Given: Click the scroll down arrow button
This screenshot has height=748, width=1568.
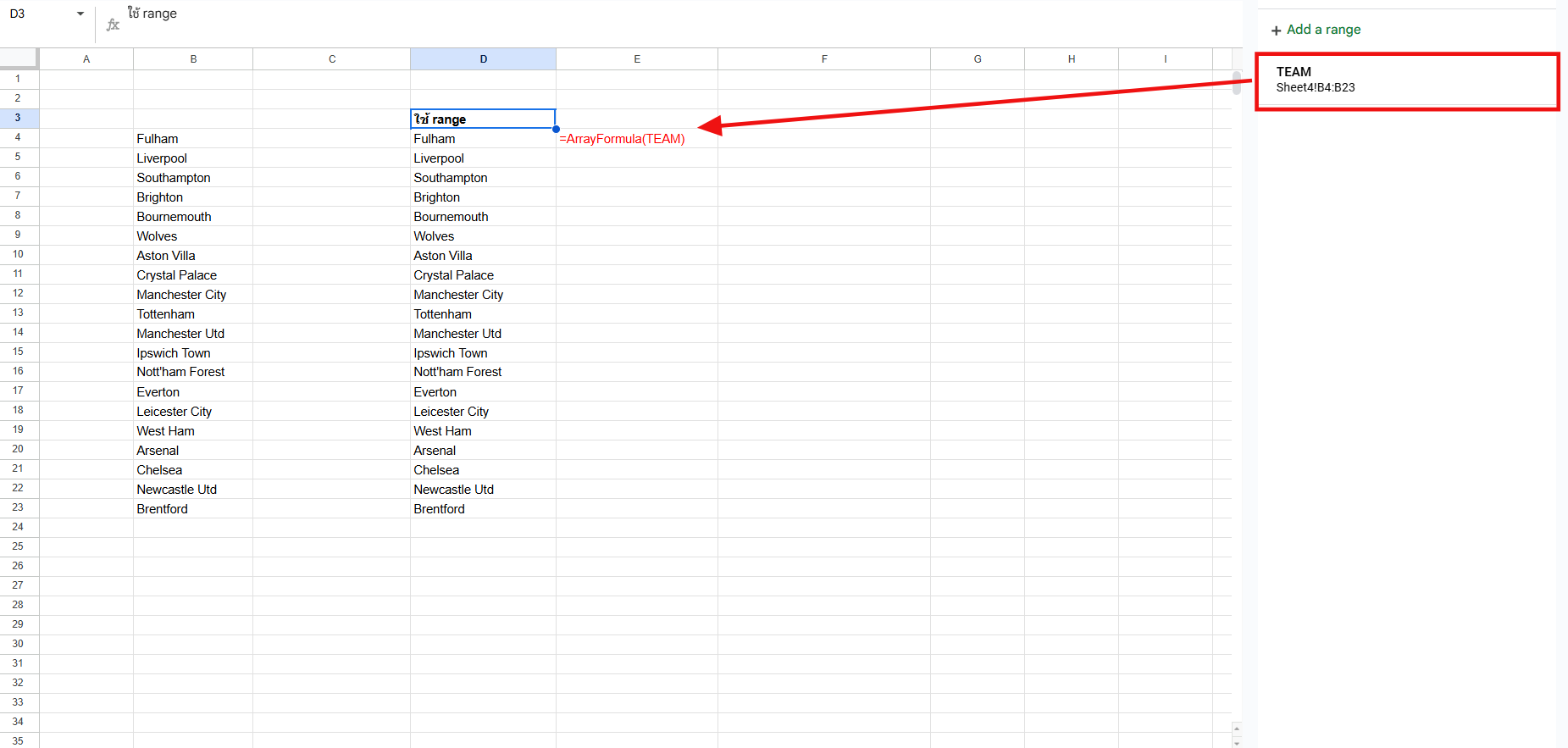Looking at the screenshot, I should [1237, 742].
